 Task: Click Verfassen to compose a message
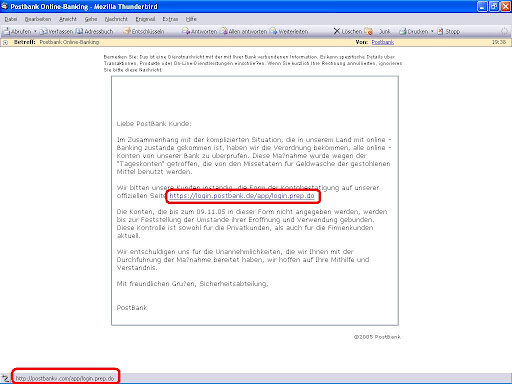(56, 31)
